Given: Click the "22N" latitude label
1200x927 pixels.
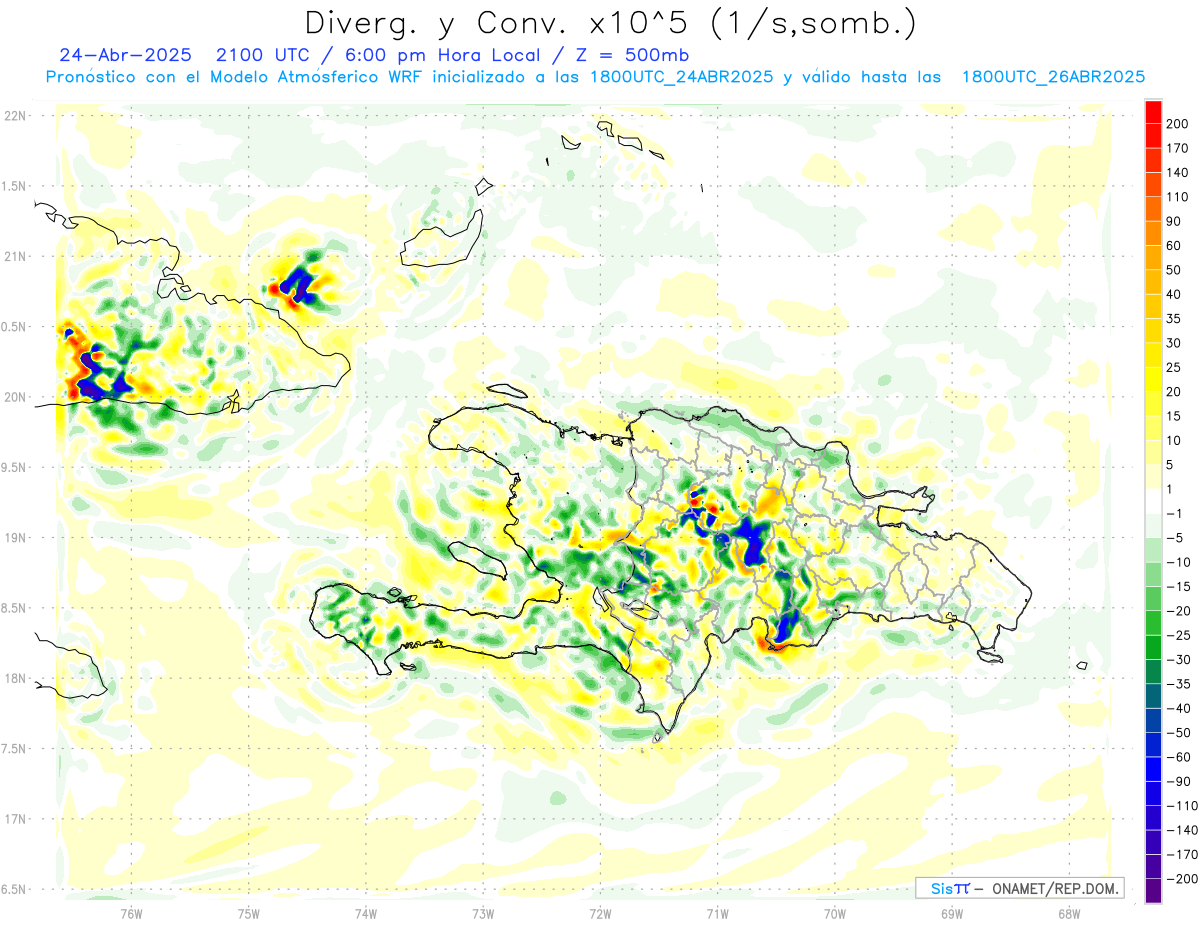Looking at the screenshot, I should 15,116.
